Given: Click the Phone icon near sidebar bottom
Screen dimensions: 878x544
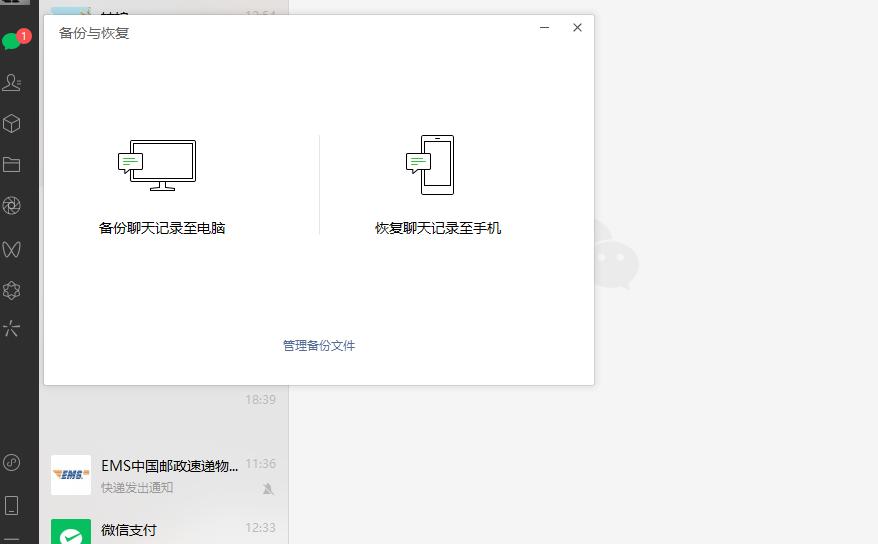Looking at the screenshot, I should pos(12,505).
